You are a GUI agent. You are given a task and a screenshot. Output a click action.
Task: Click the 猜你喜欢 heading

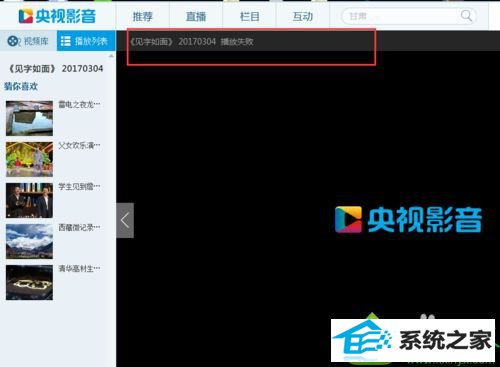[21, 86]
